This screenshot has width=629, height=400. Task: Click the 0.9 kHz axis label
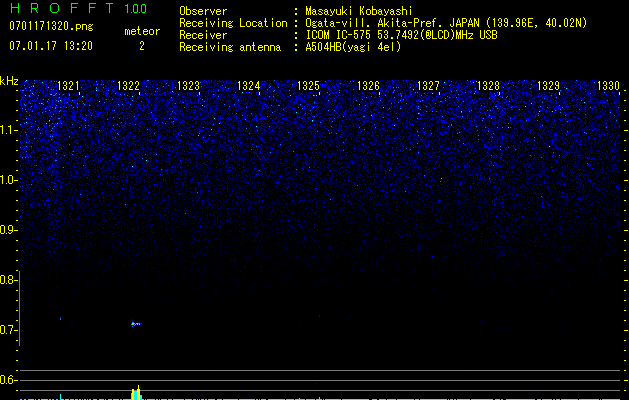(8, 230)
